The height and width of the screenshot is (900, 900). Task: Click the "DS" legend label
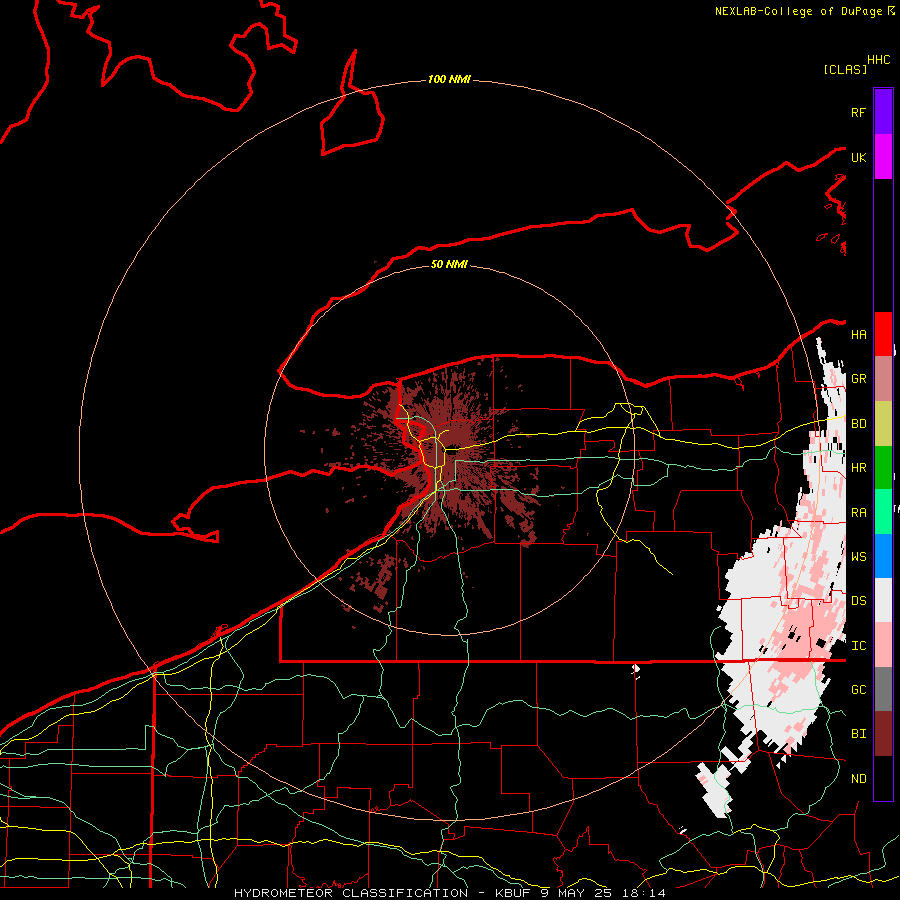(858, 600)
